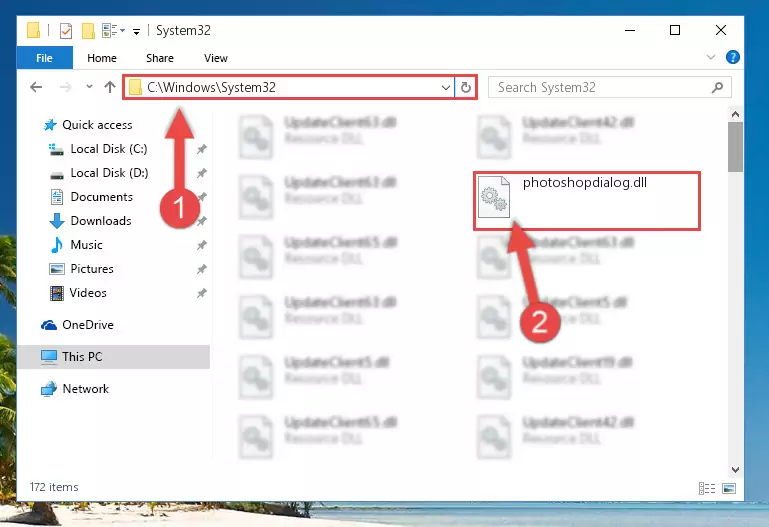Click the Network icon in sidebar
Screen dimensions: 769x527
click(x=49, y=389)
